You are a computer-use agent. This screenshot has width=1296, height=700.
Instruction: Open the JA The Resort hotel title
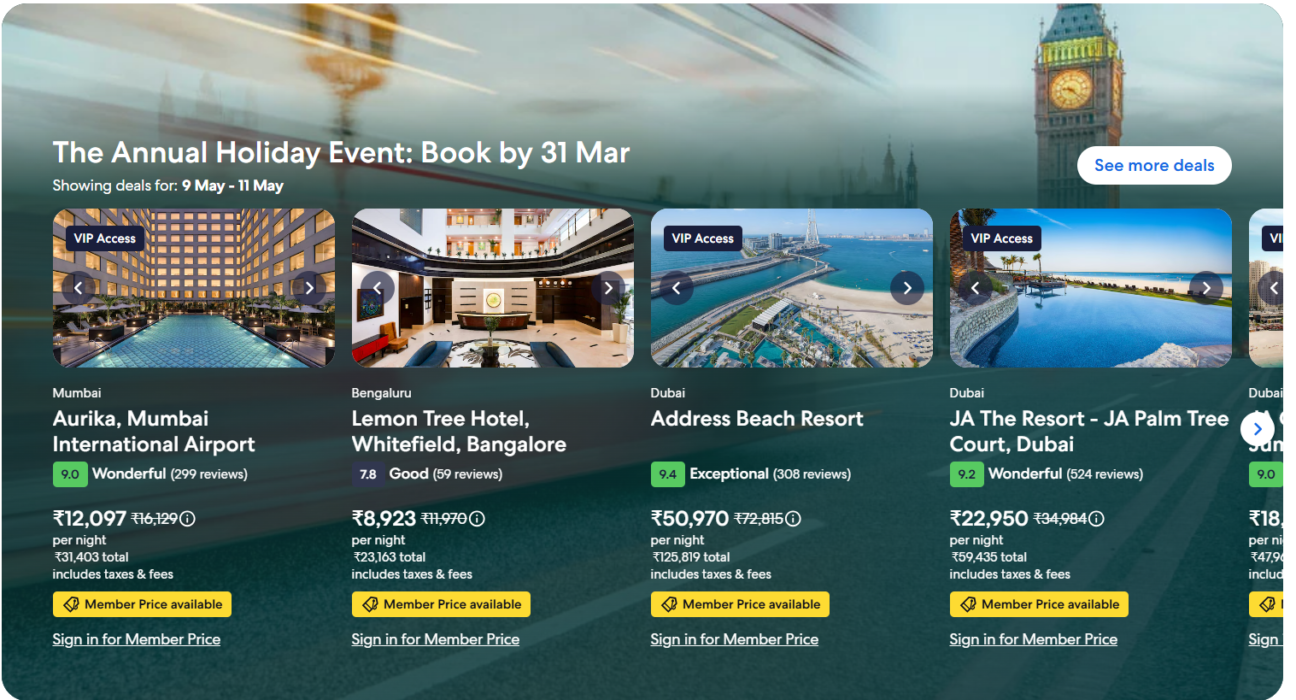coord(1089,431)
